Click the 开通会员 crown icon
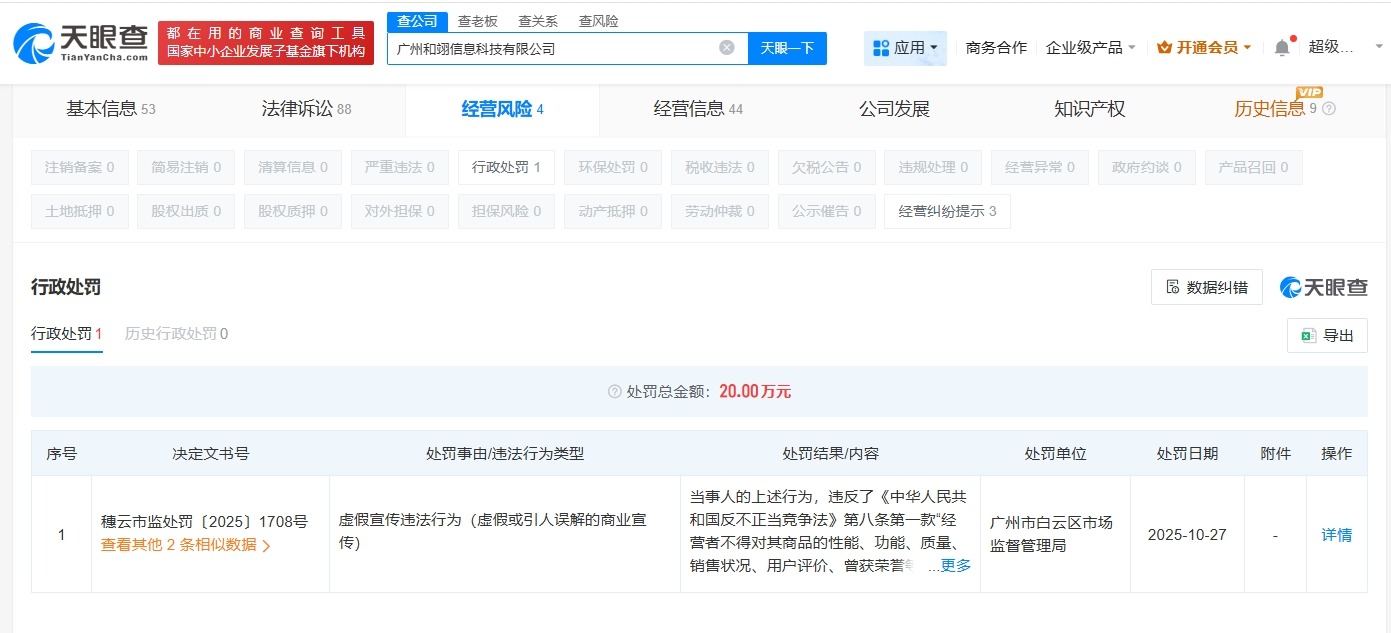1391x633 pixels. point(1166,46)
